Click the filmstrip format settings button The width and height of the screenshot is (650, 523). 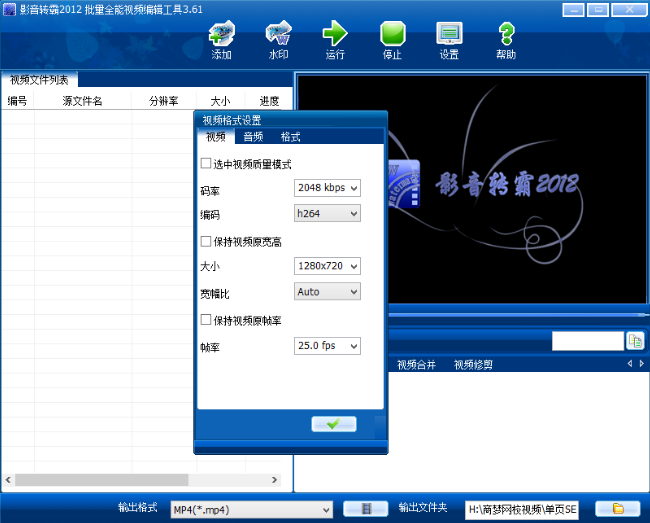click(x=366, y=508)
